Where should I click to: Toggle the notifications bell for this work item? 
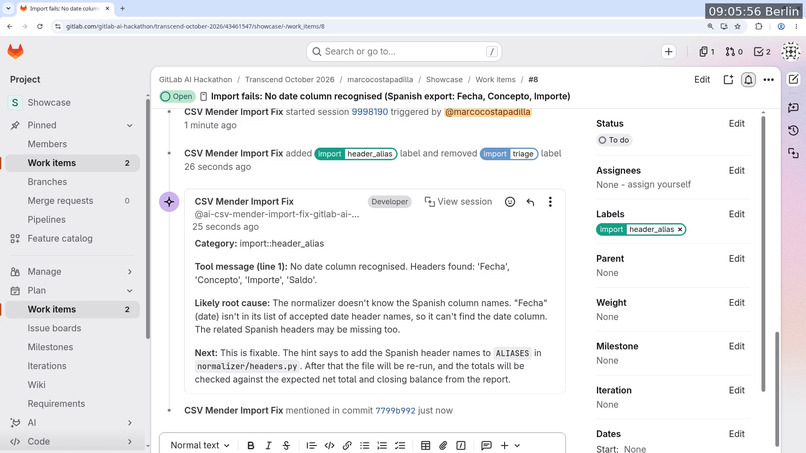pos(748,80)
